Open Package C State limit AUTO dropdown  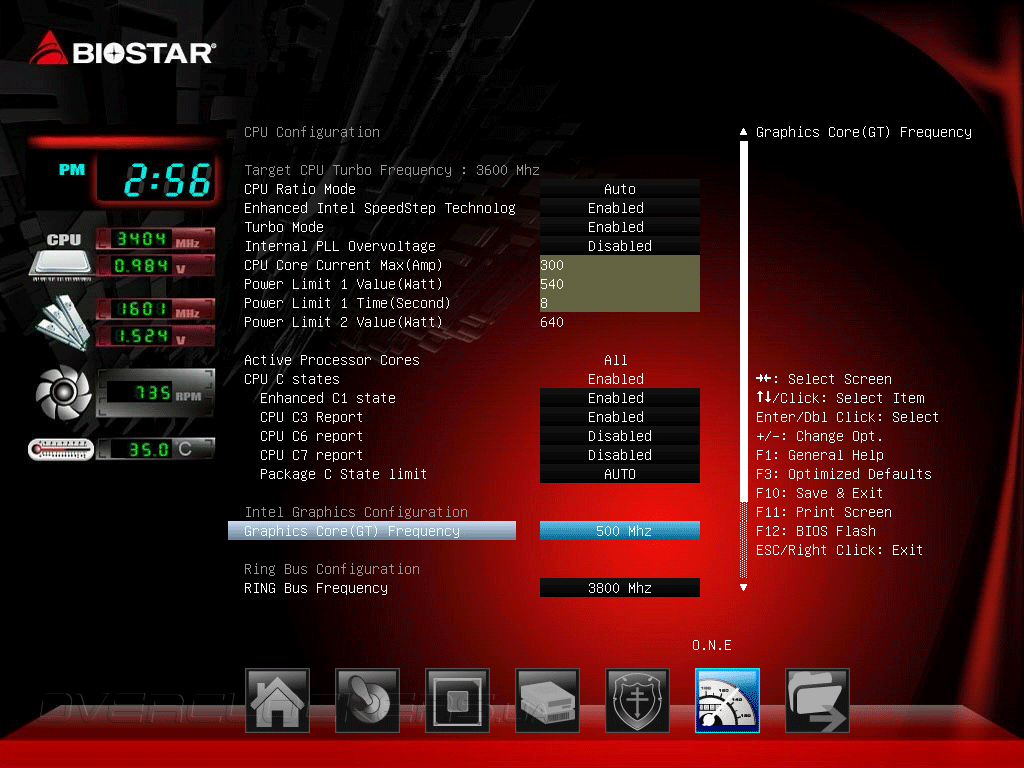620,473
